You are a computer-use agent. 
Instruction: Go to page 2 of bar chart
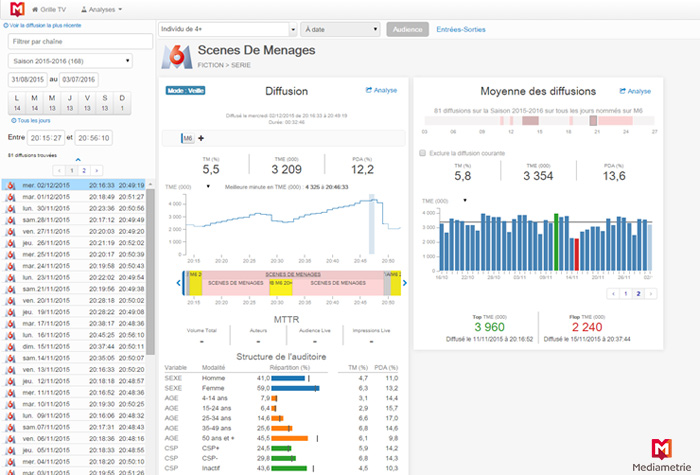tap(638, 294)
